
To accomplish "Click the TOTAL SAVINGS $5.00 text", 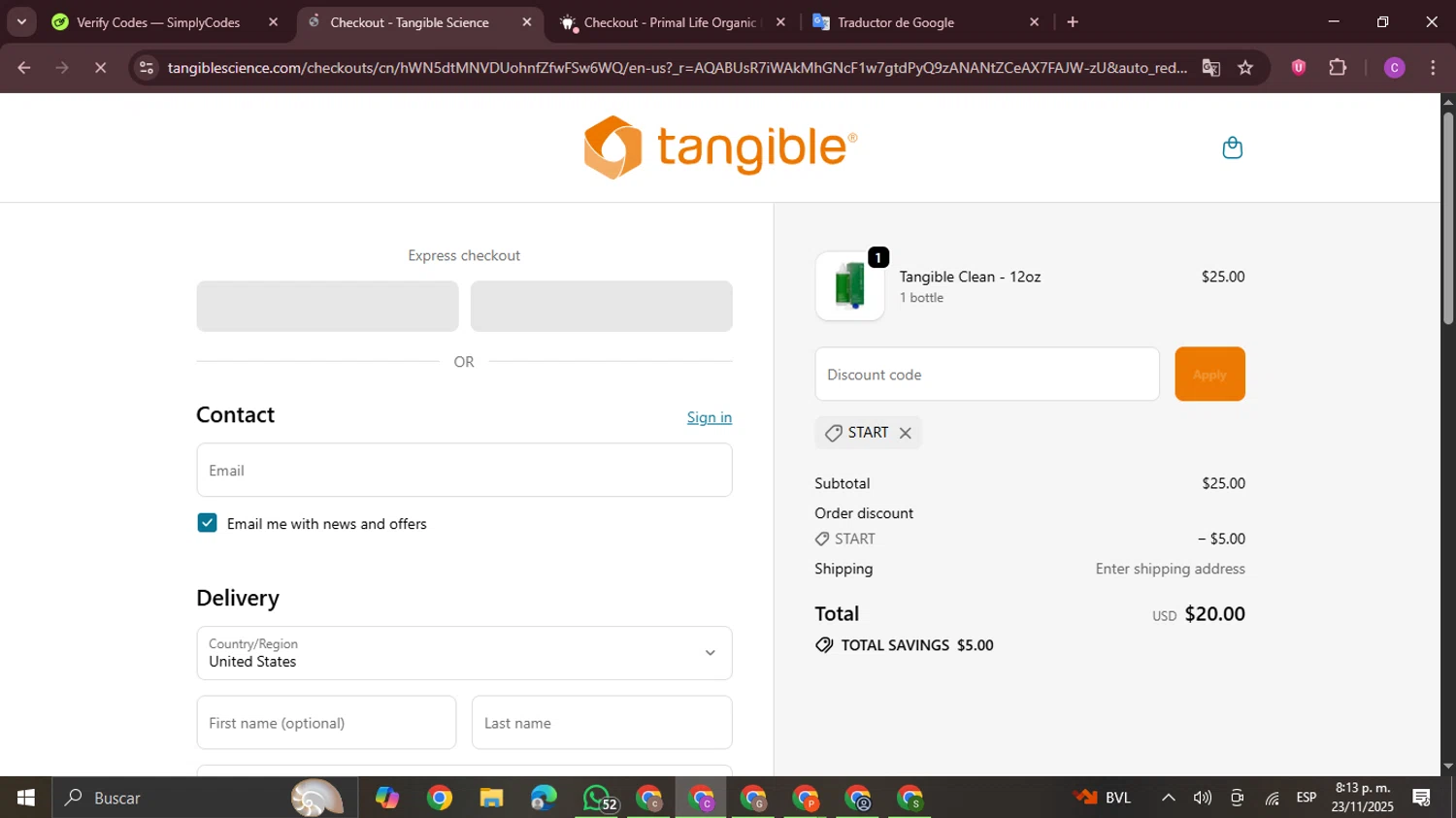I will point(917,645).
